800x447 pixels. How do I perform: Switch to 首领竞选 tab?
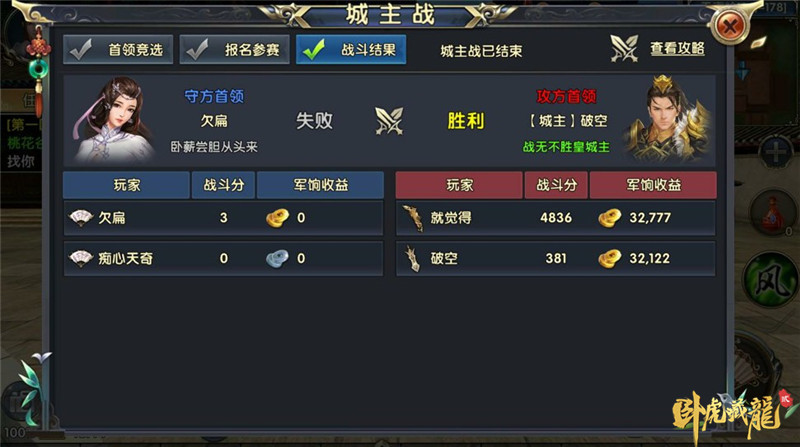(118, 49)
